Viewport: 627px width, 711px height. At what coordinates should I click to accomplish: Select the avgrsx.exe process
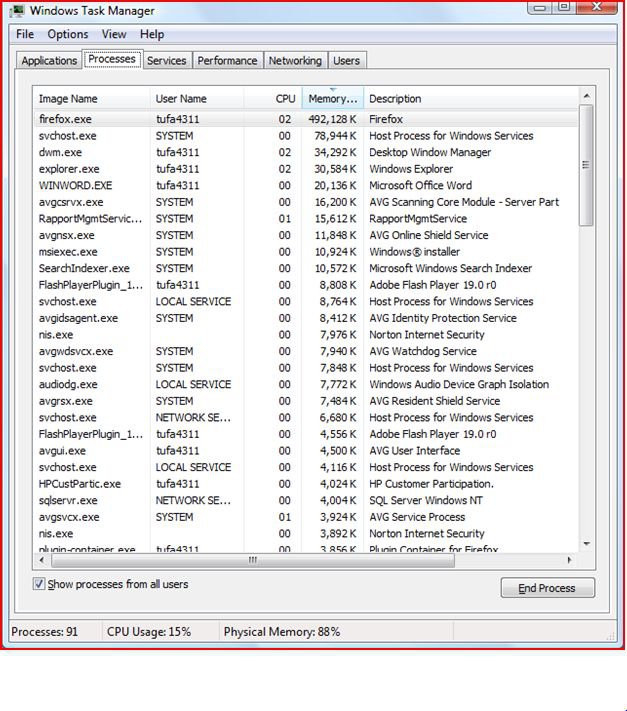(x=306, y=401)
